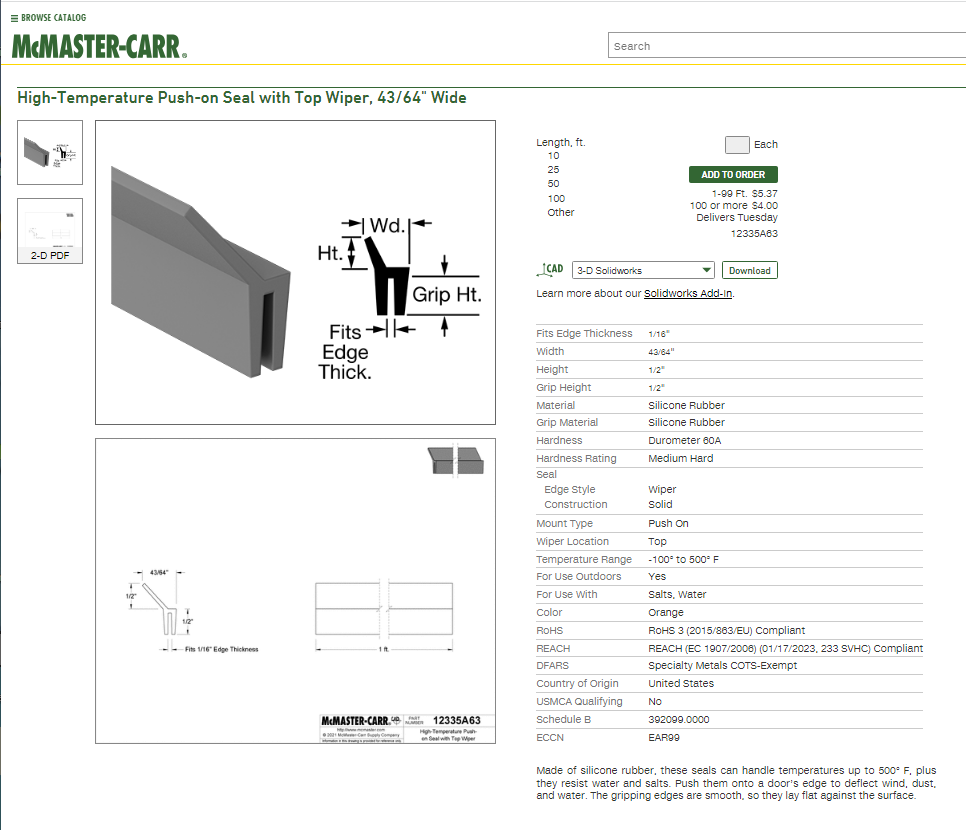Click the For Use With 'Salts, Water'
The height and width of the screenshot is (830, 966).
click(x=677, y=595)
